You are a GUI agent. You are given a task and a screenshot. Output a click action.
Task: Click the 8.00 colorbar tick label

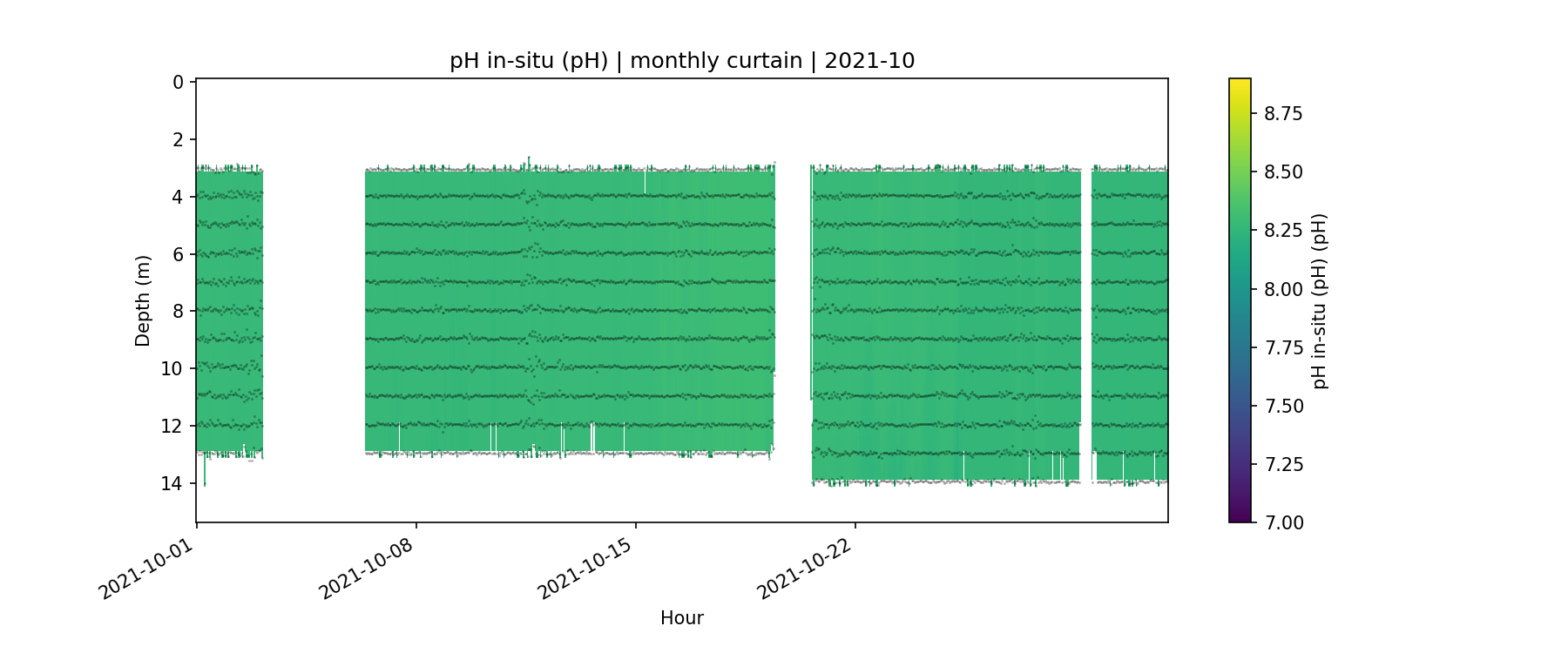pos(1283,289)
